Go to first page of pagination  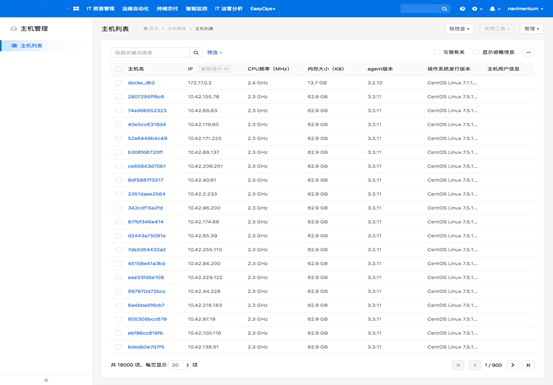coord(458,365)
